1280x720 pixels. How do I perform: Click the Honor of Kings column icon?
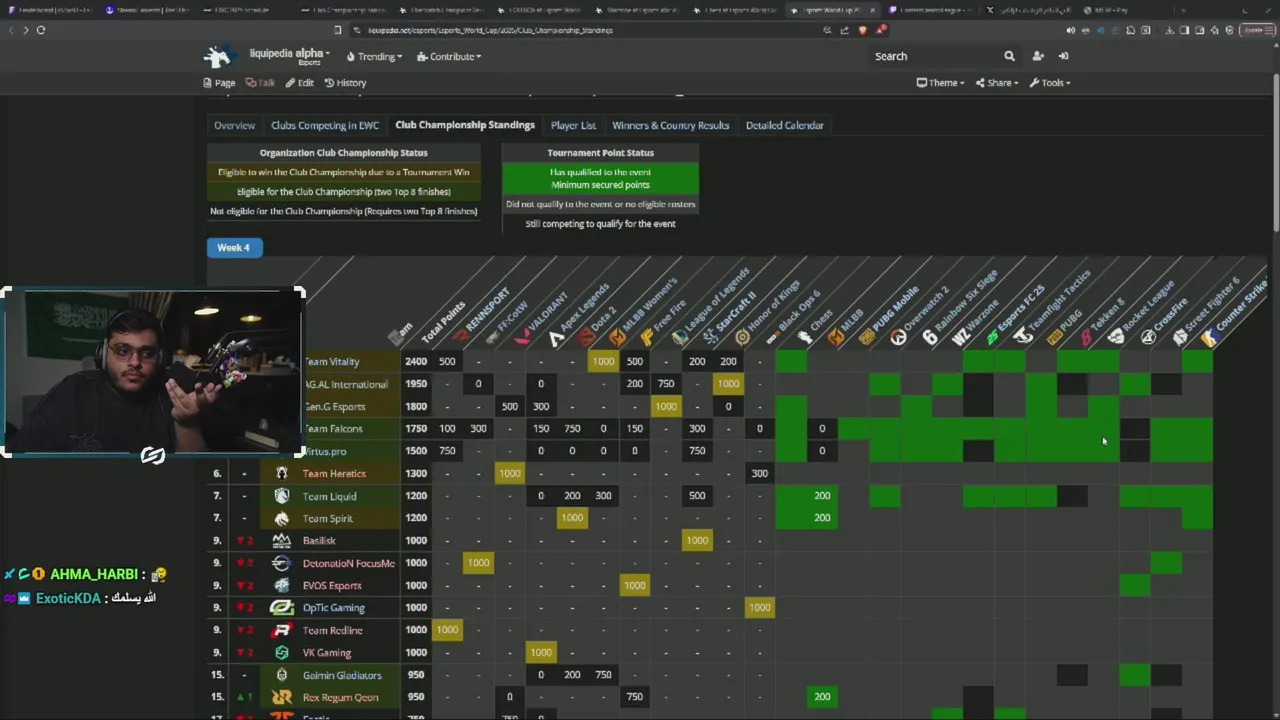click(742, 338)
